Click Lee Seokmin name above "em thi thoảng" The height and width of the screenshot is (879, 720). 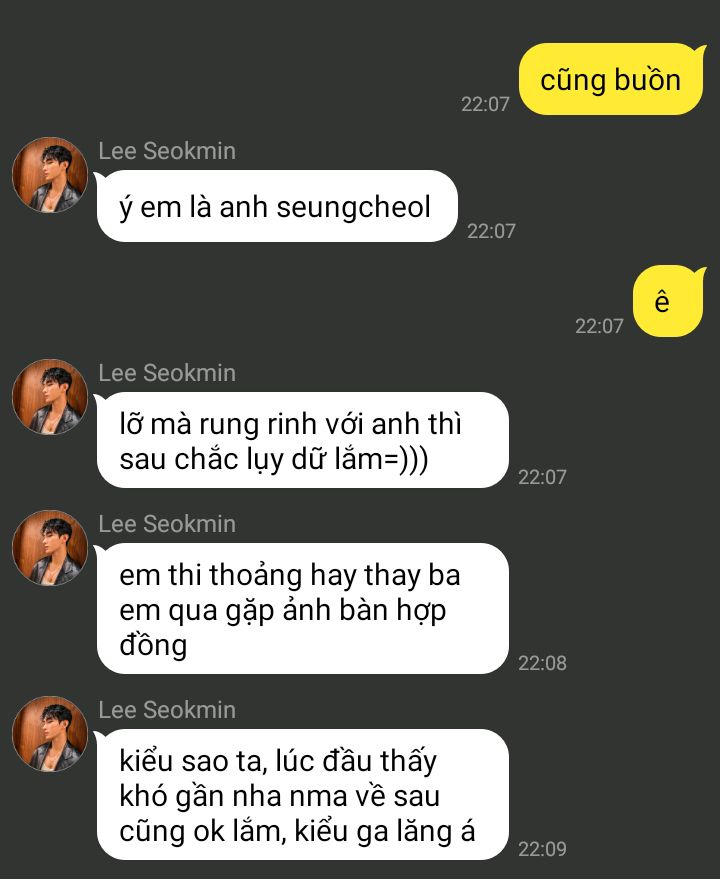[x=167, y=524]
